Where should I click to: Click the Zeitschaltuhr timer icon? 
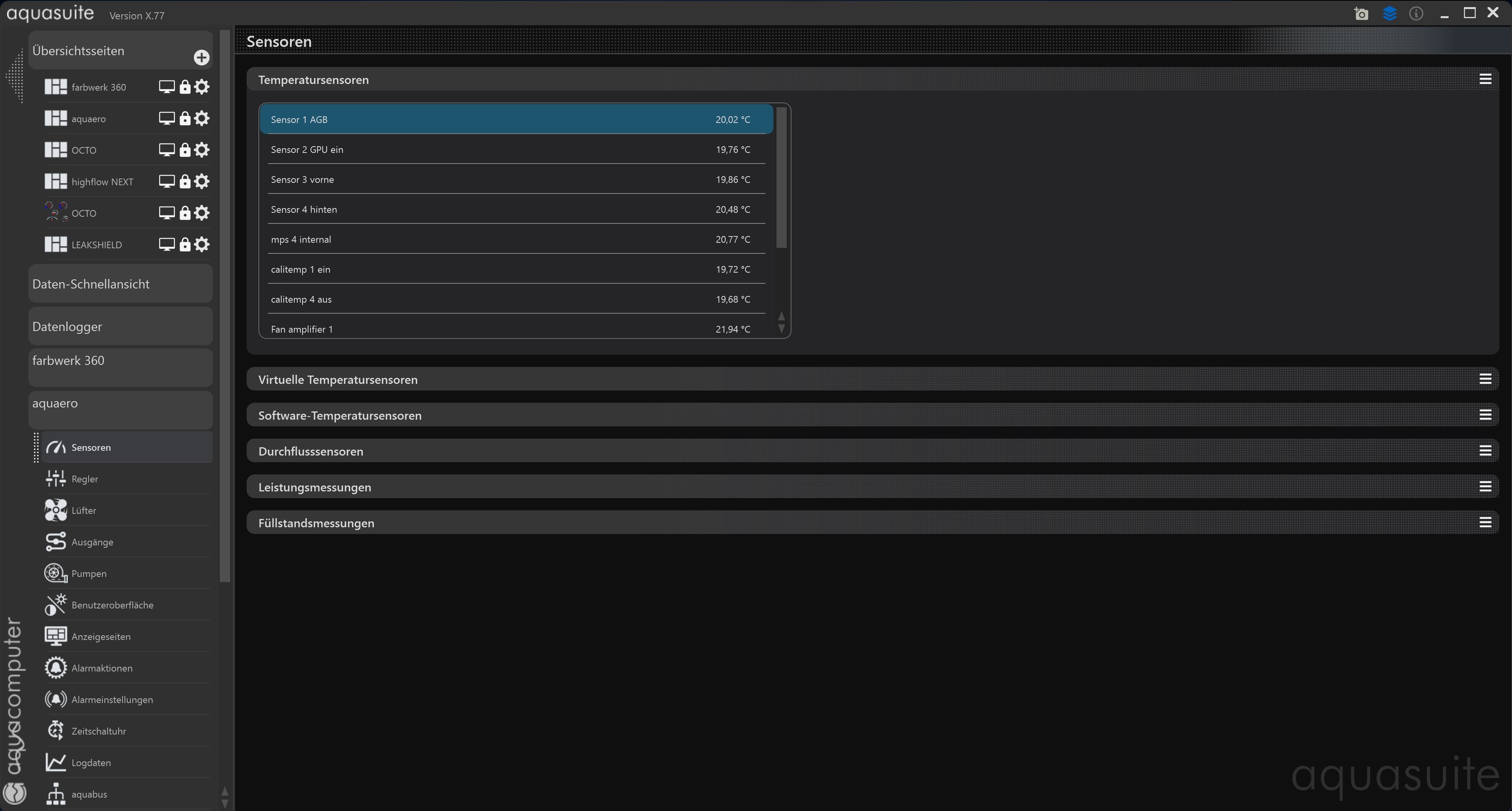pyautogui.click(x=56, y=731)
